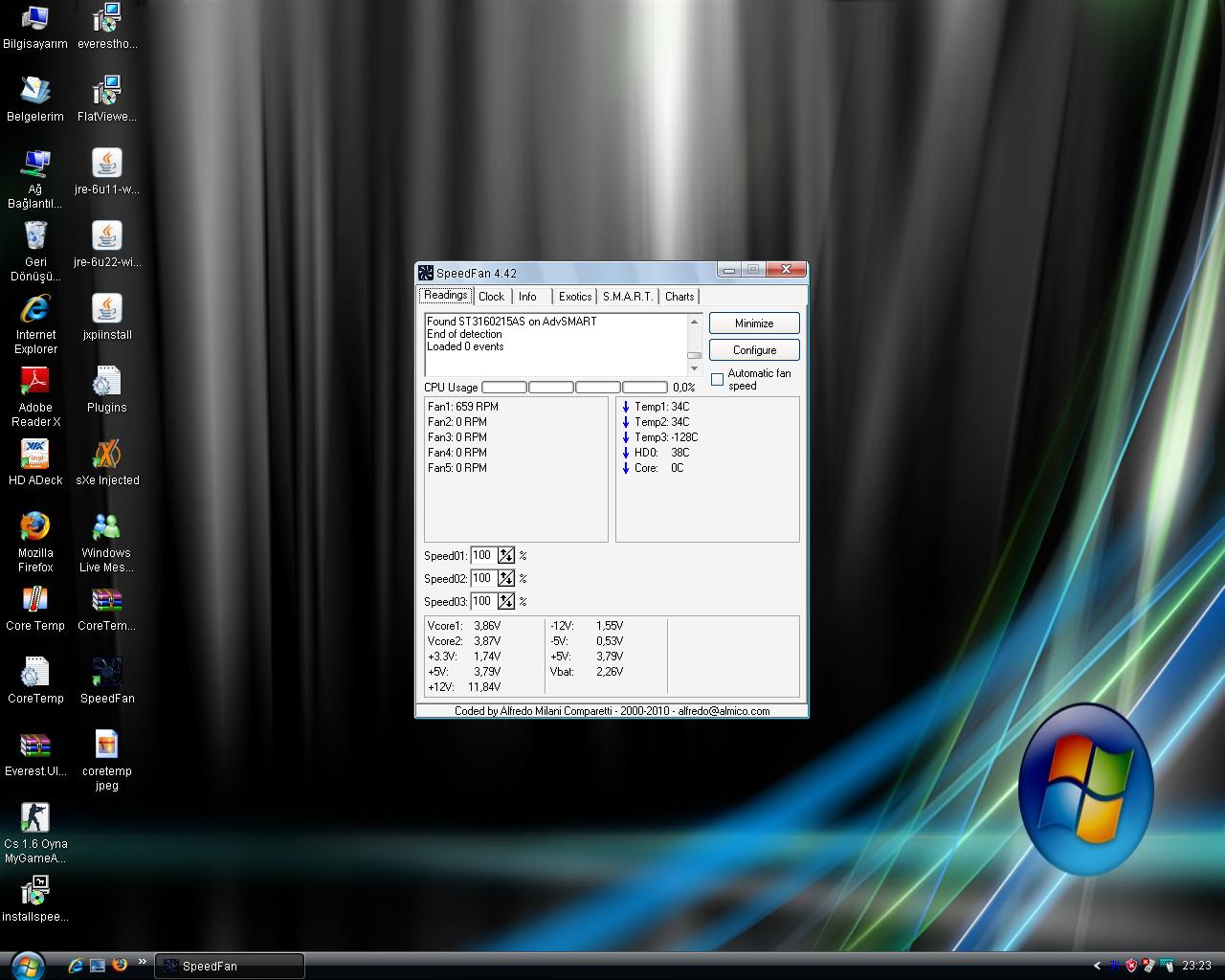Open the sXe Injected desktop icon
This screenshot has height=980, width=1225.
tap(107, 463)
